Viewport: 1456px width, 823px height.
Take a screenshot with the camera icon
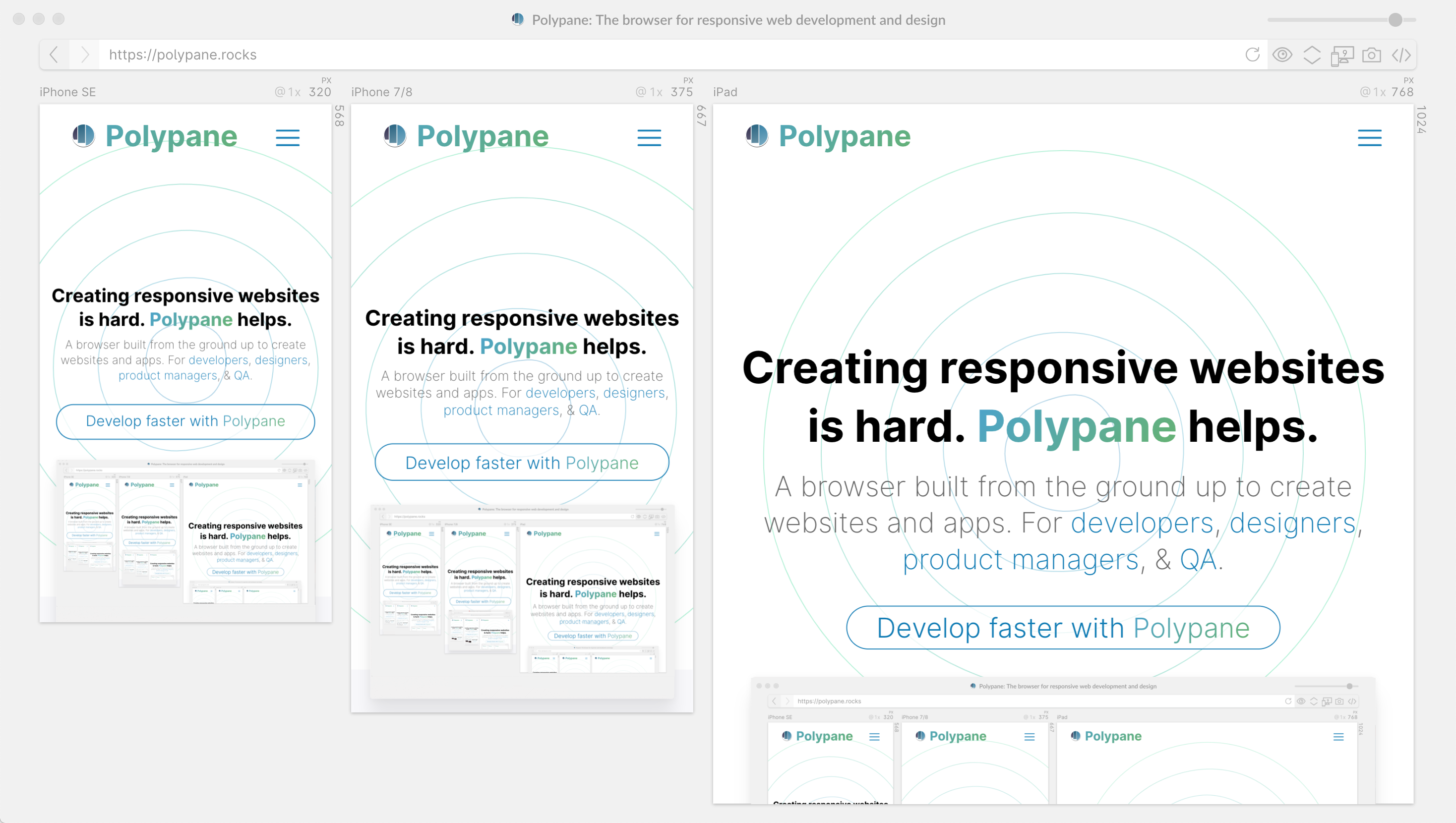click(x=1372, y=55)
